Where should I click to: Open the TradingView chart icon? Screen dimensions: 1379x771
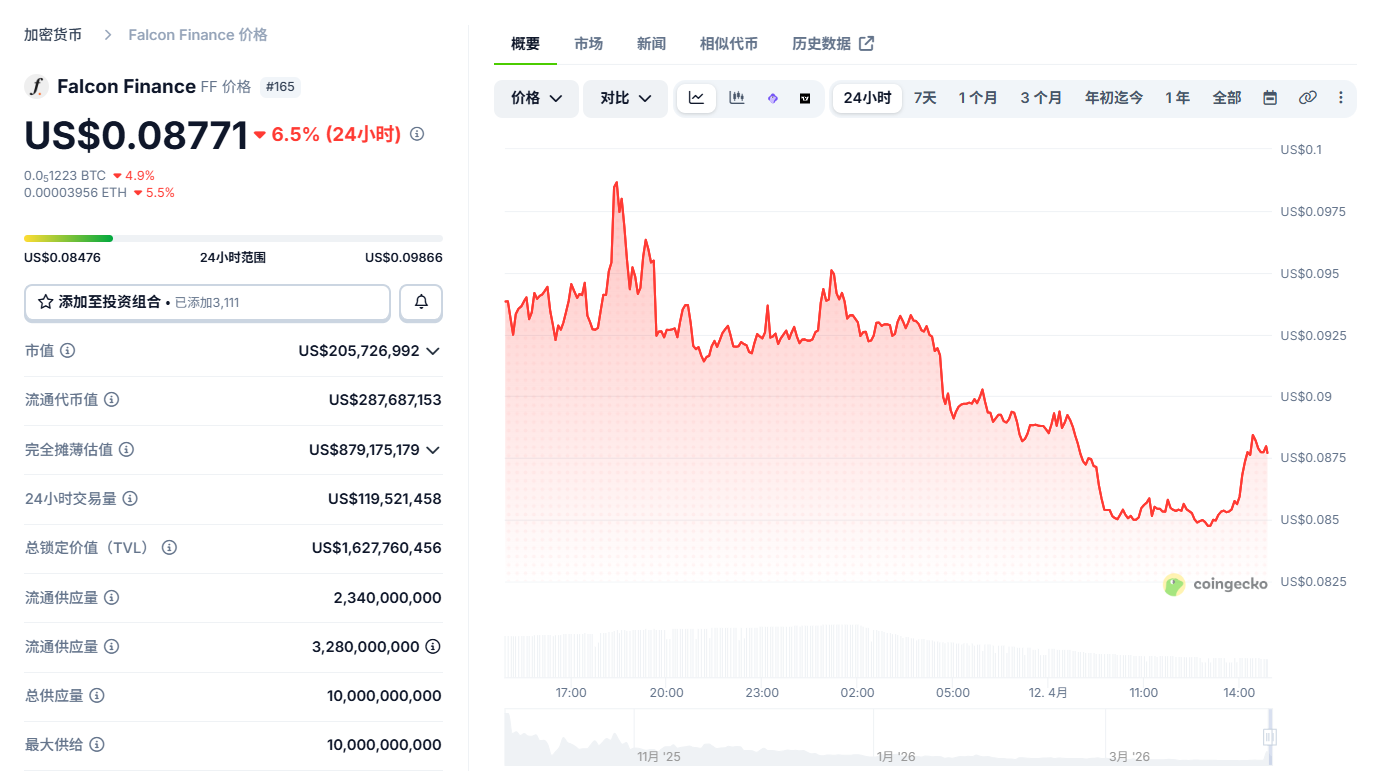(x=805, y=98)
